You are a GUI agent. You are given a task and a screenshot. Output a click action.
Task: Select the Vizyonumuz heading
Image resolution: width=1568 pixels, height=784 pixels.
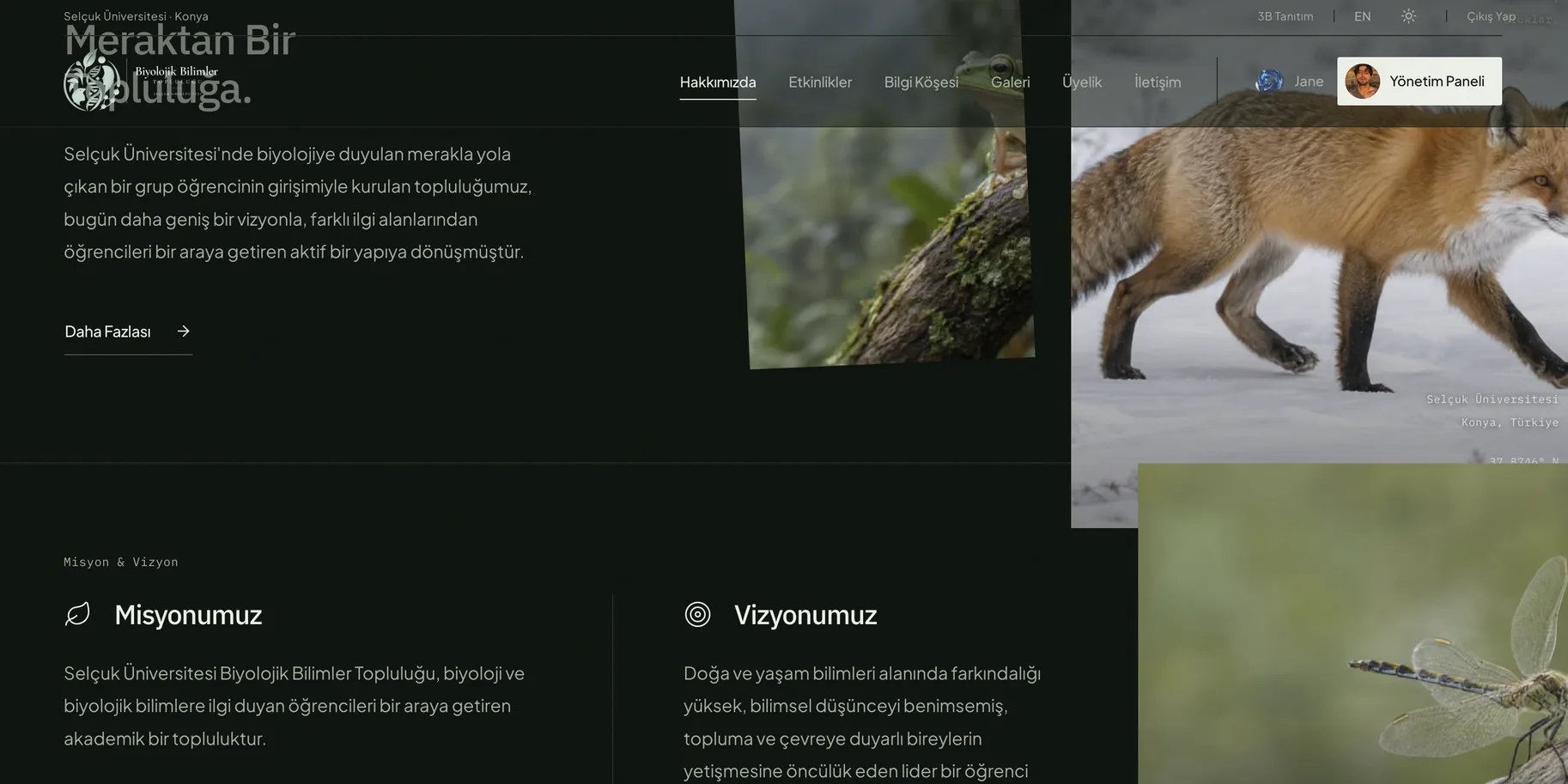tap(805, 615)
